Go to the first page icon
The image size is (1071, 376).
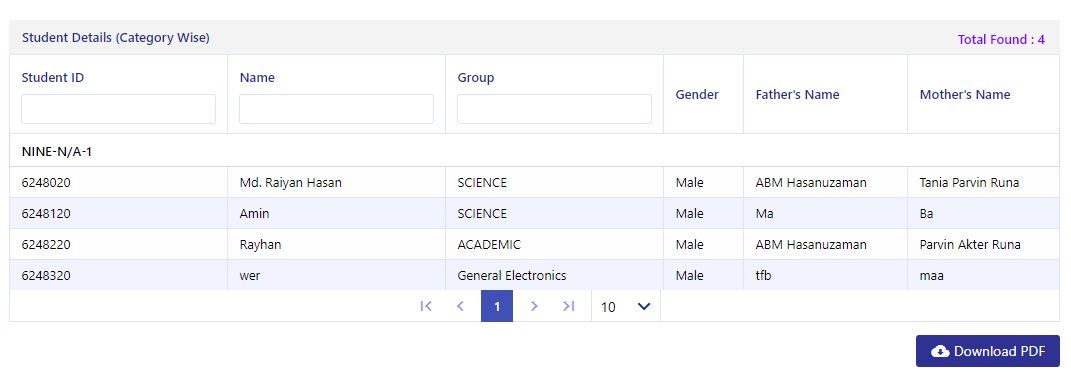[426, 306]
